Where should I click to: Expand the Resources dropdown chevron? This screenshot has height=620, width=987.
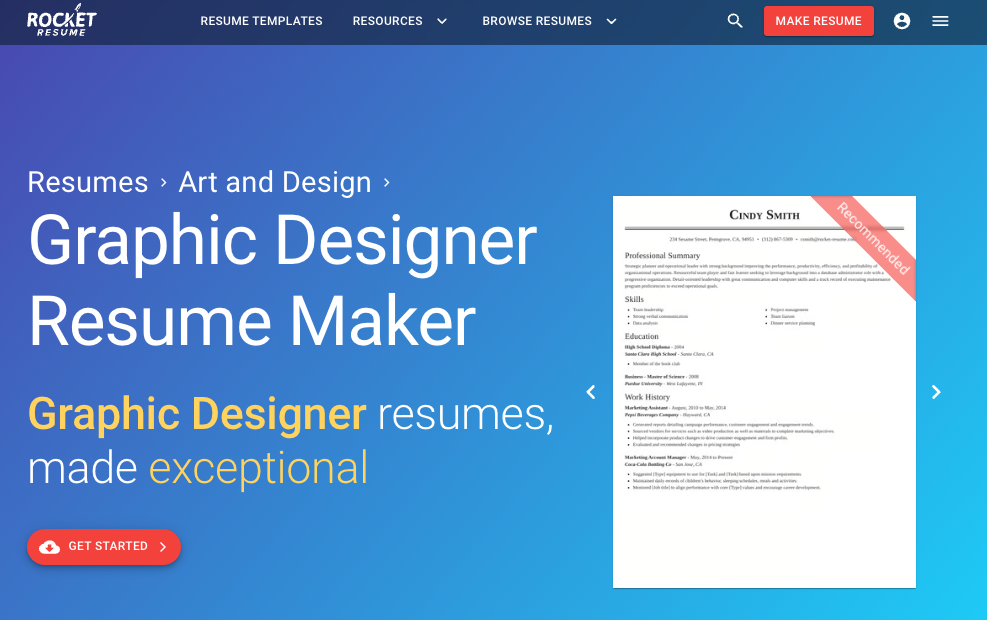pyautogui.click(x=442, y=21)
